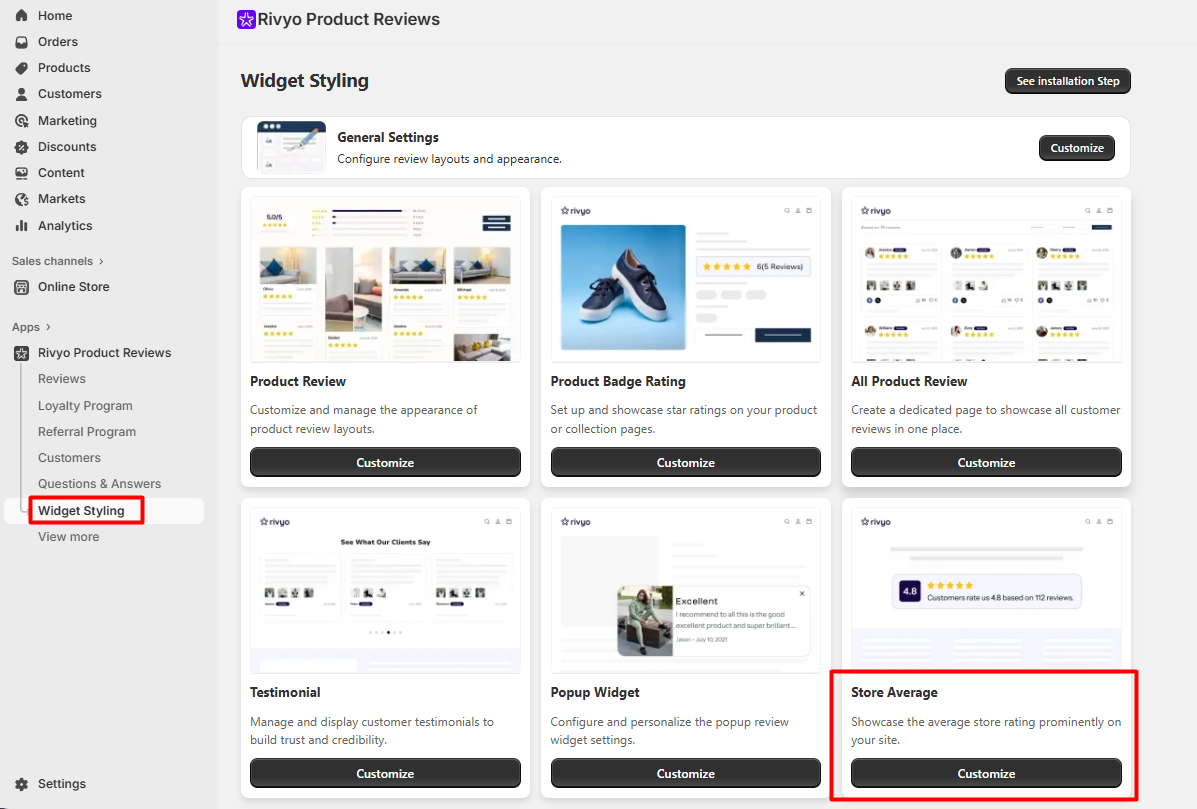Customize the Store Average widget
1197x809 pixels.
click(x=986, y=773)
